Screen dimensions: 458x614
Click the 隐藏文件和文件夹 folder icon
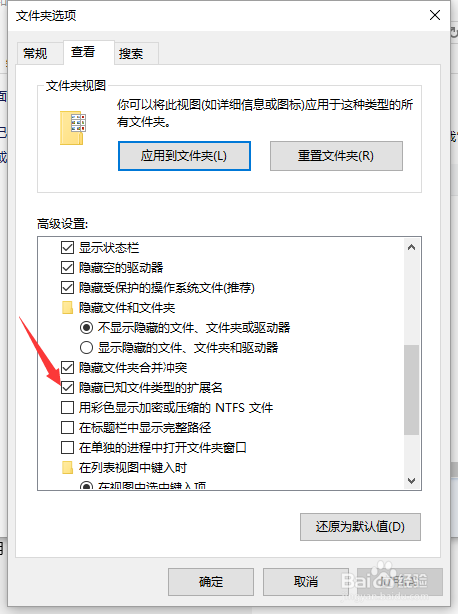[x=68, y=308]
